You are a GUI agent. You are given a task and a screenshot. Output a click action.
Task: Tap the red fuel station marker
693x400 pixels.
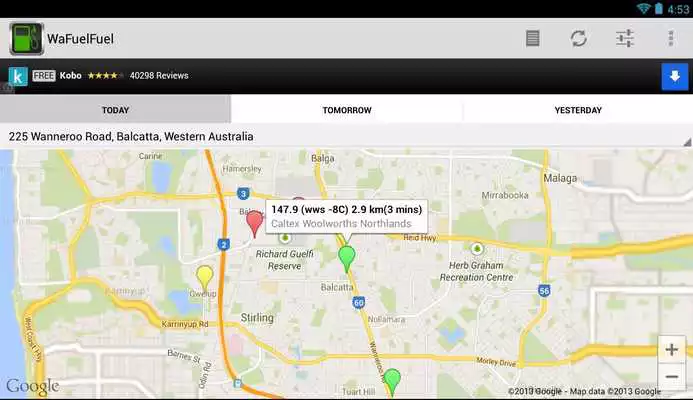coord(255,225)
